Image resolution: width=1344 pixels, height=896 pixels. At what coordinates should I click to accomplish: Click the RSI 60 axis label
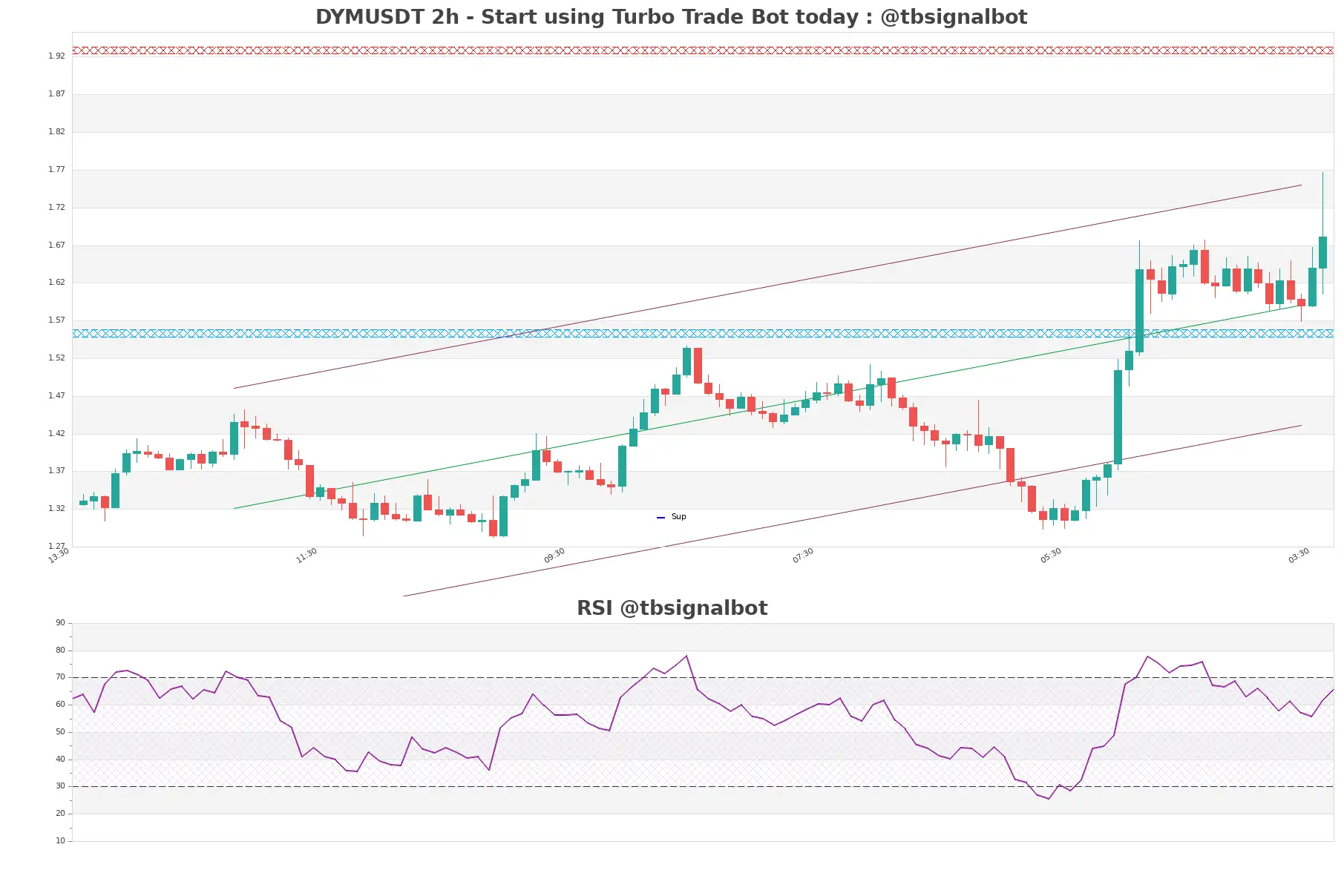pyautogui.click(x=60, y=705)
